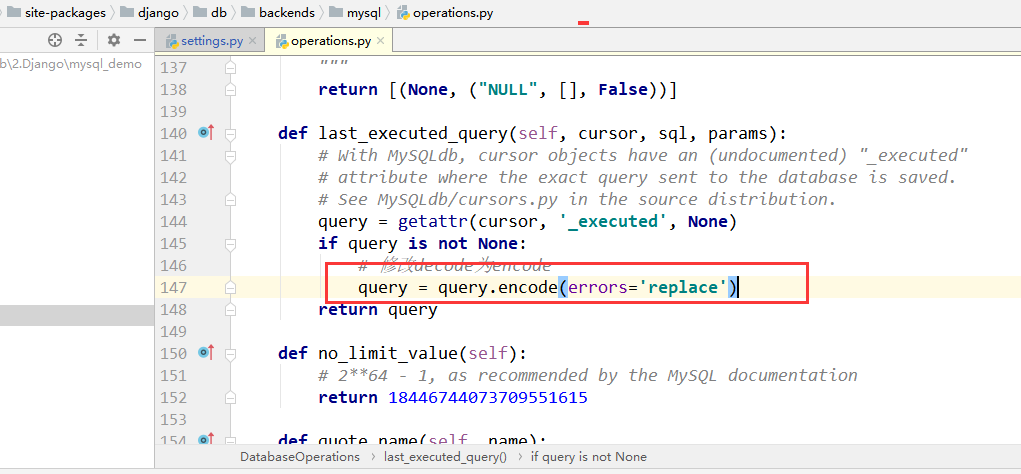Click the locate/scroll-from-source target icon
This screenshot has width=1021, height=474.
55,40
